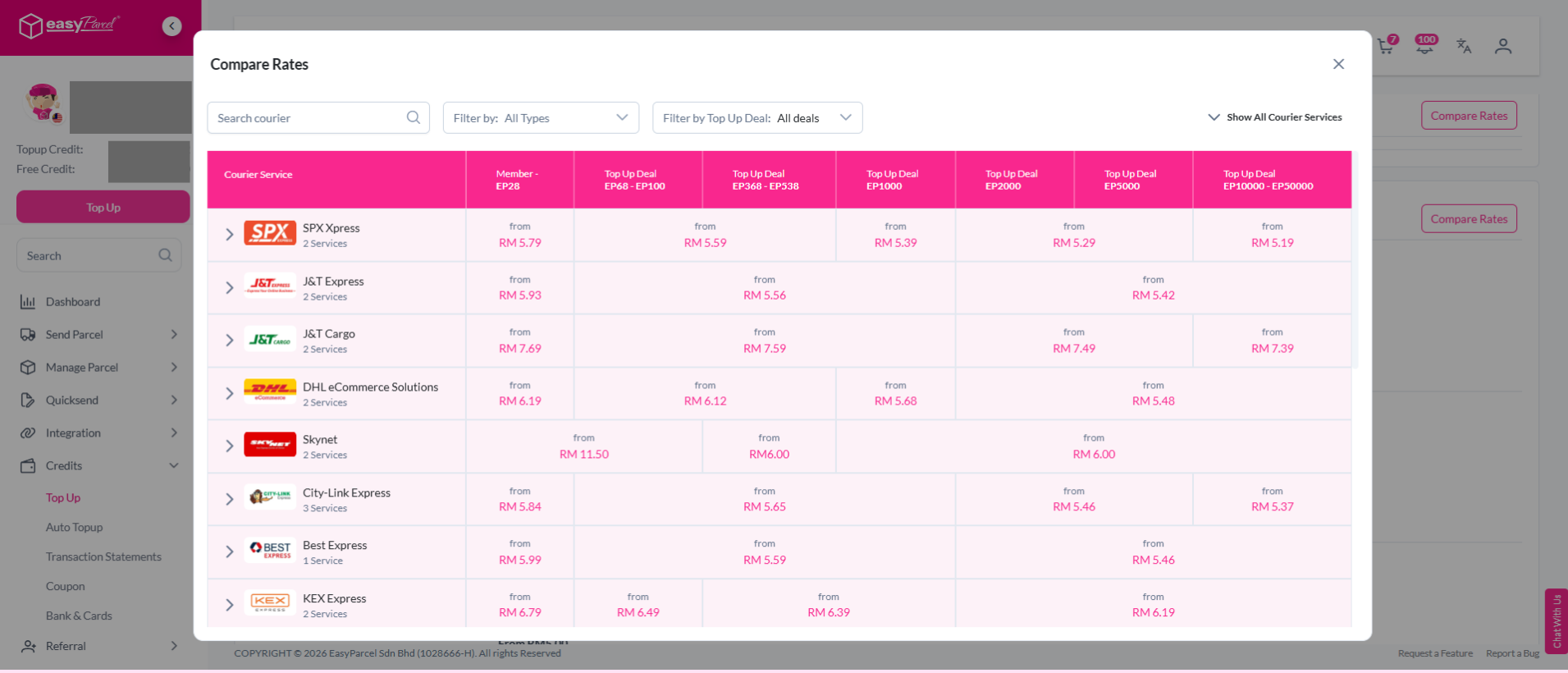Expand the City-Link Express row
1568x673 pixels.
pos(230,499)
